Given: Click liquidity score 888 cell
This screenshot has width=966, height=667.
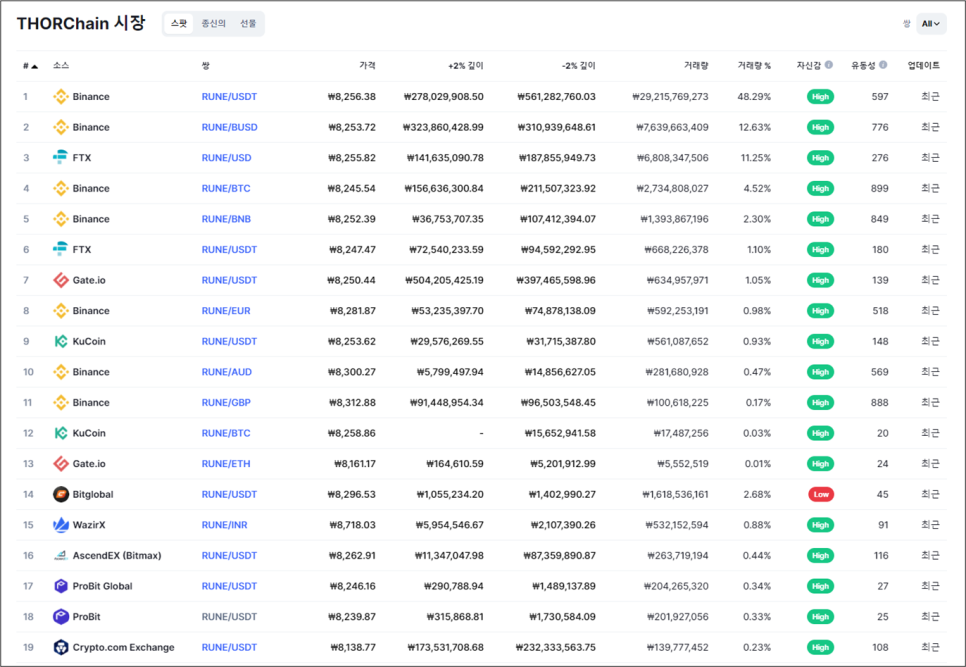Looking at the screenshot, I should (880, 403).
